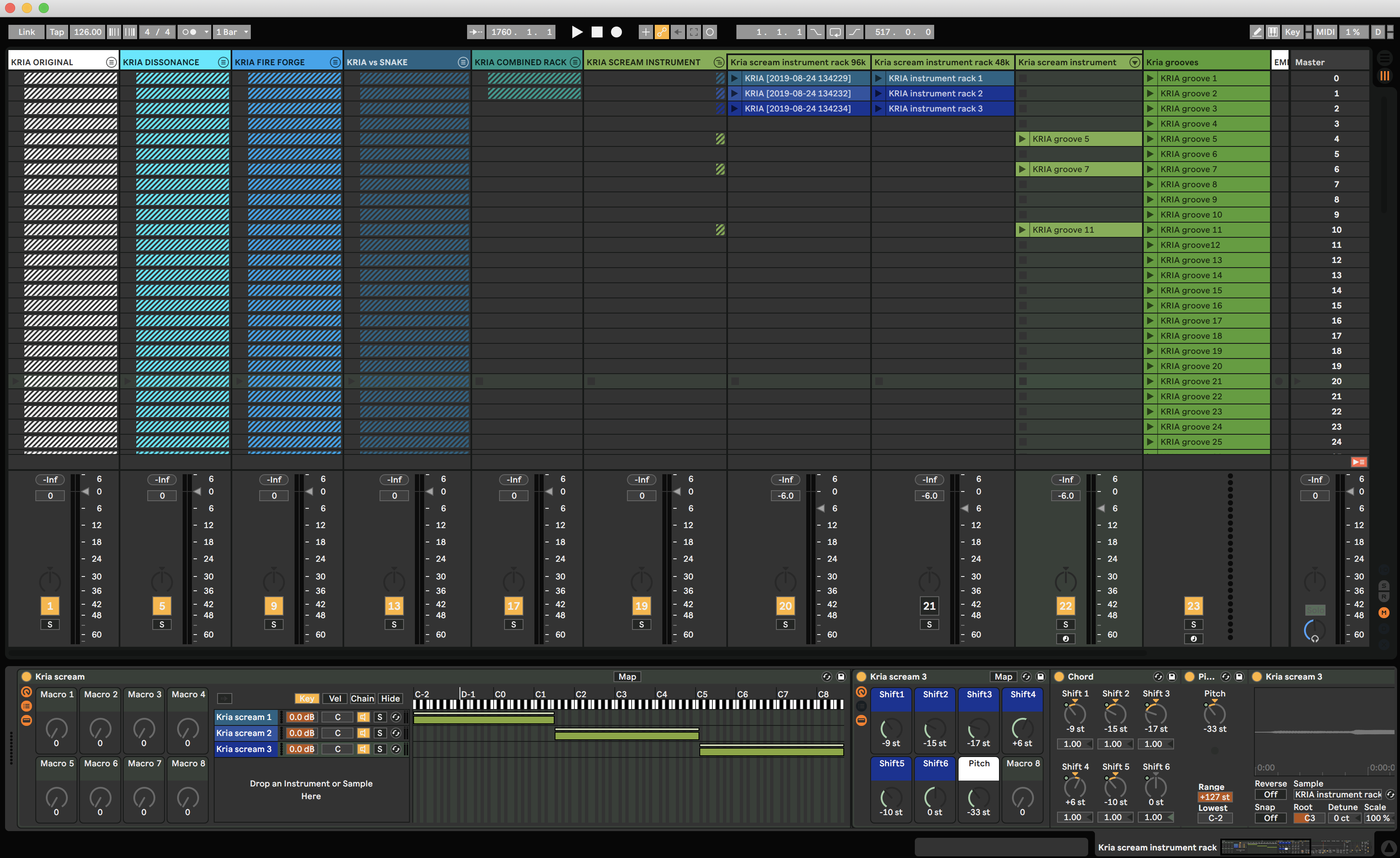This screenshot has height=858, width=1400.
Task: Open the 1 Bar quantization dropdown
Action: coord(232,32)
